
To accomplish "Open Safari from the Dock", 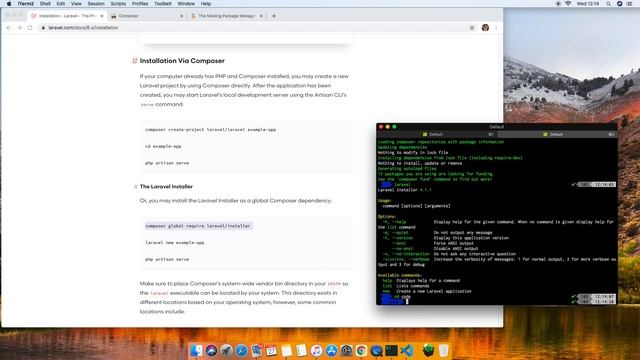I will pyautogui.click(x=241, y=350).
